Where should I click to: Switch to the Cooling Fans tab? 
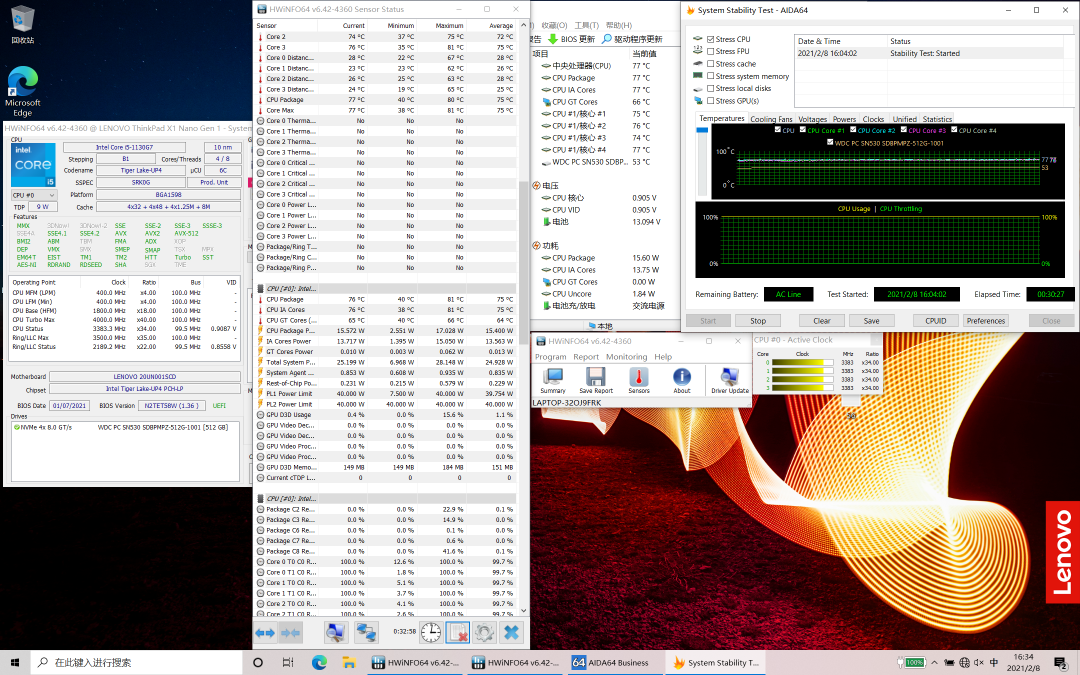click(771, 119)
